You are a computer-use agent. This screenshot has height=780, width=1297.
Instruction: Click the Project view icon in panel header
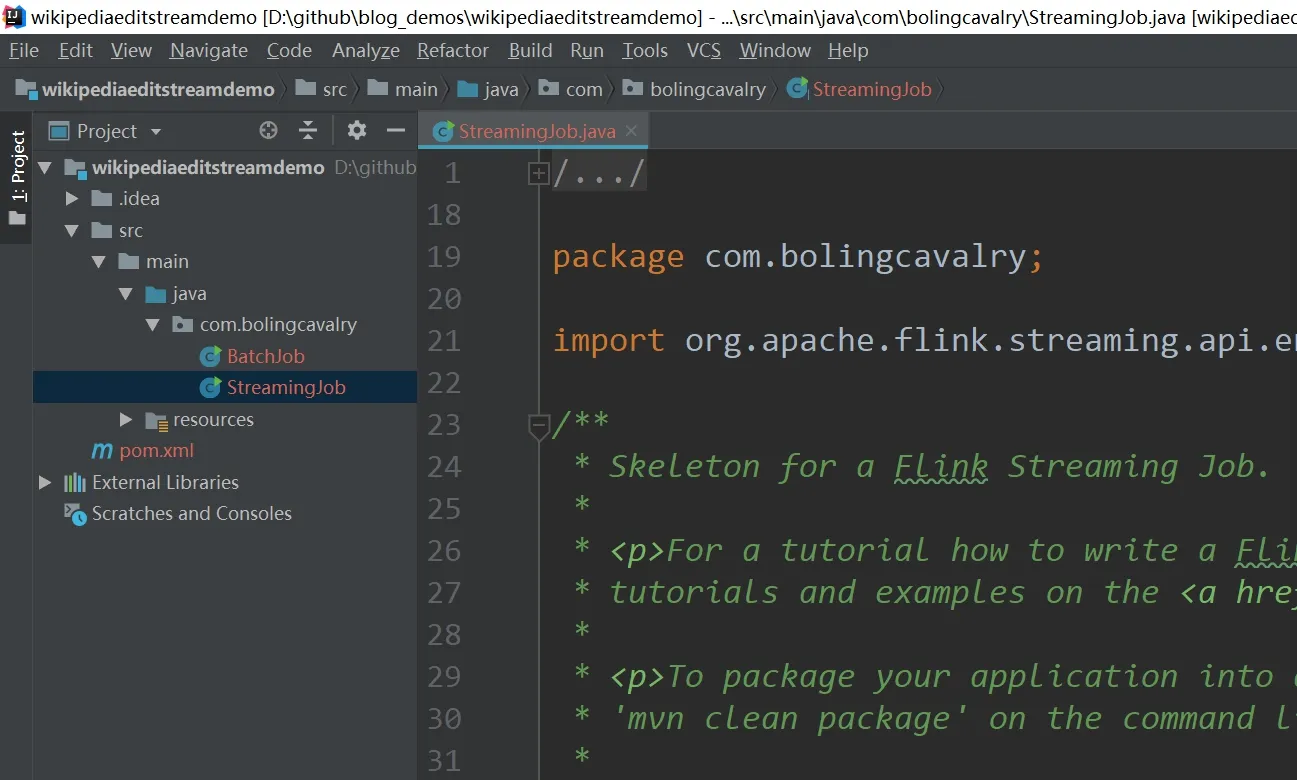(x=59, y=131)
